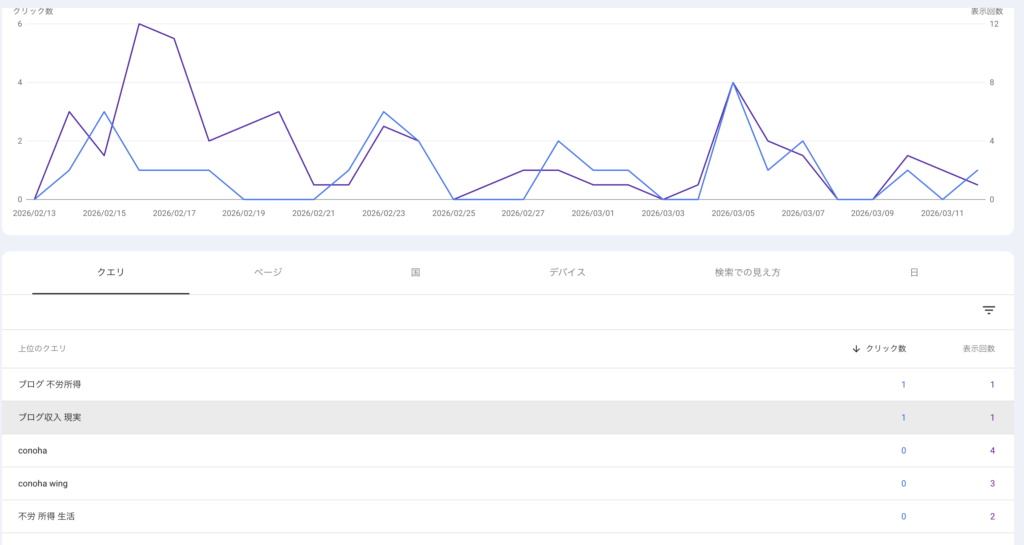Select the デバイス tab
The width and height of the screenshot is (1024, 545).
tap(567, 272)
